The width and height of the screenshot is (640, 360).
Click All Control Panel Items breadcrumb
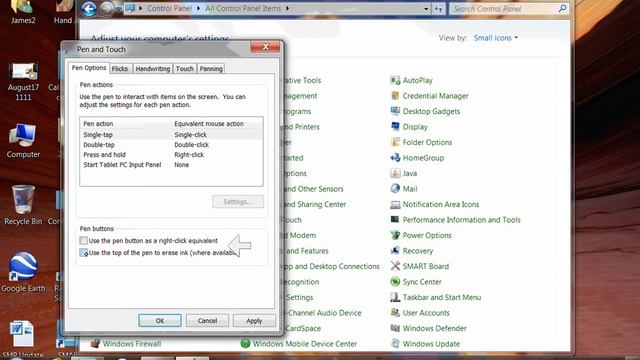[243, 9]
